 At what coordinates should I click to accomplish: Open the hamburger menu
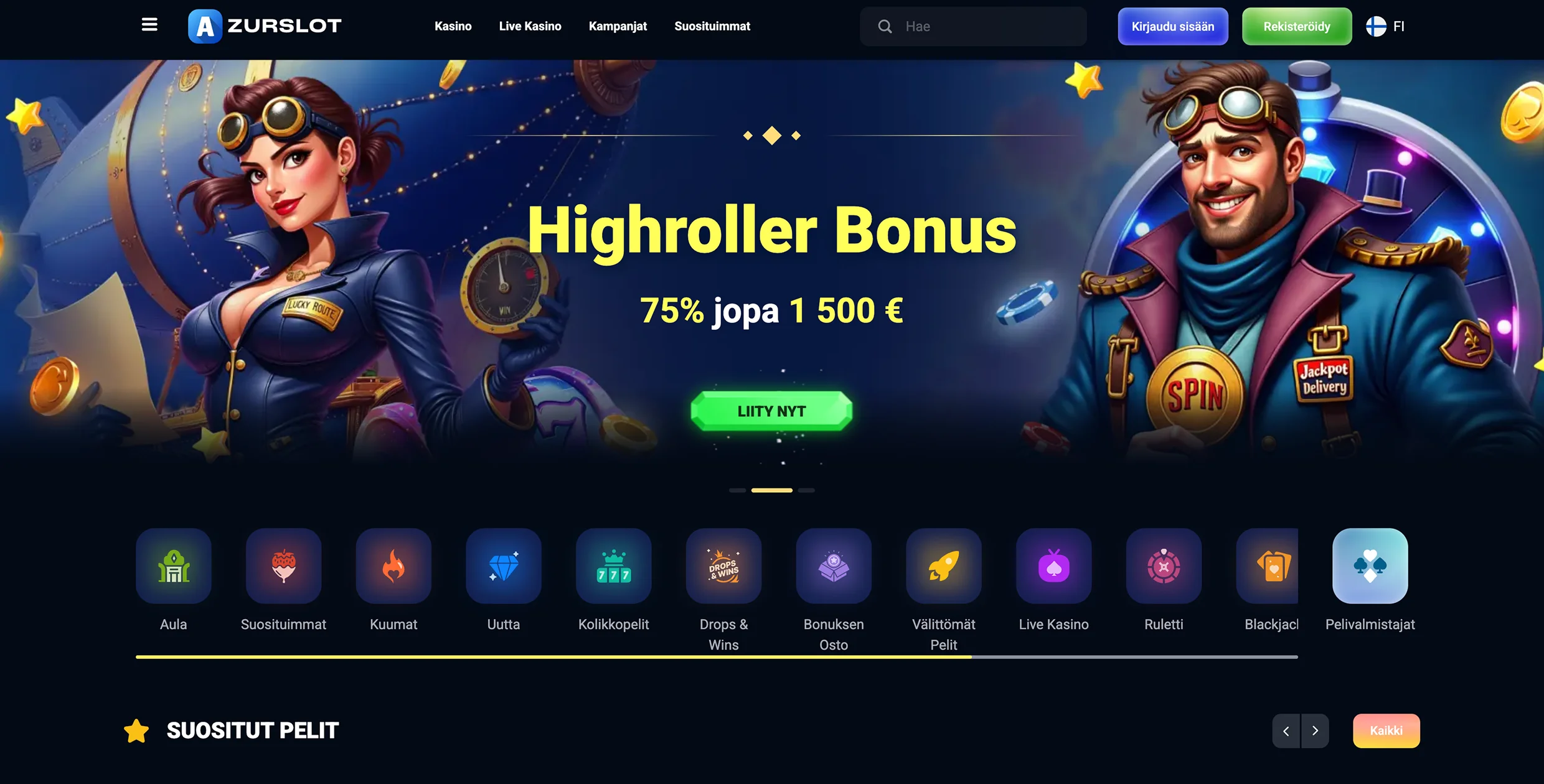coord(149,25)
